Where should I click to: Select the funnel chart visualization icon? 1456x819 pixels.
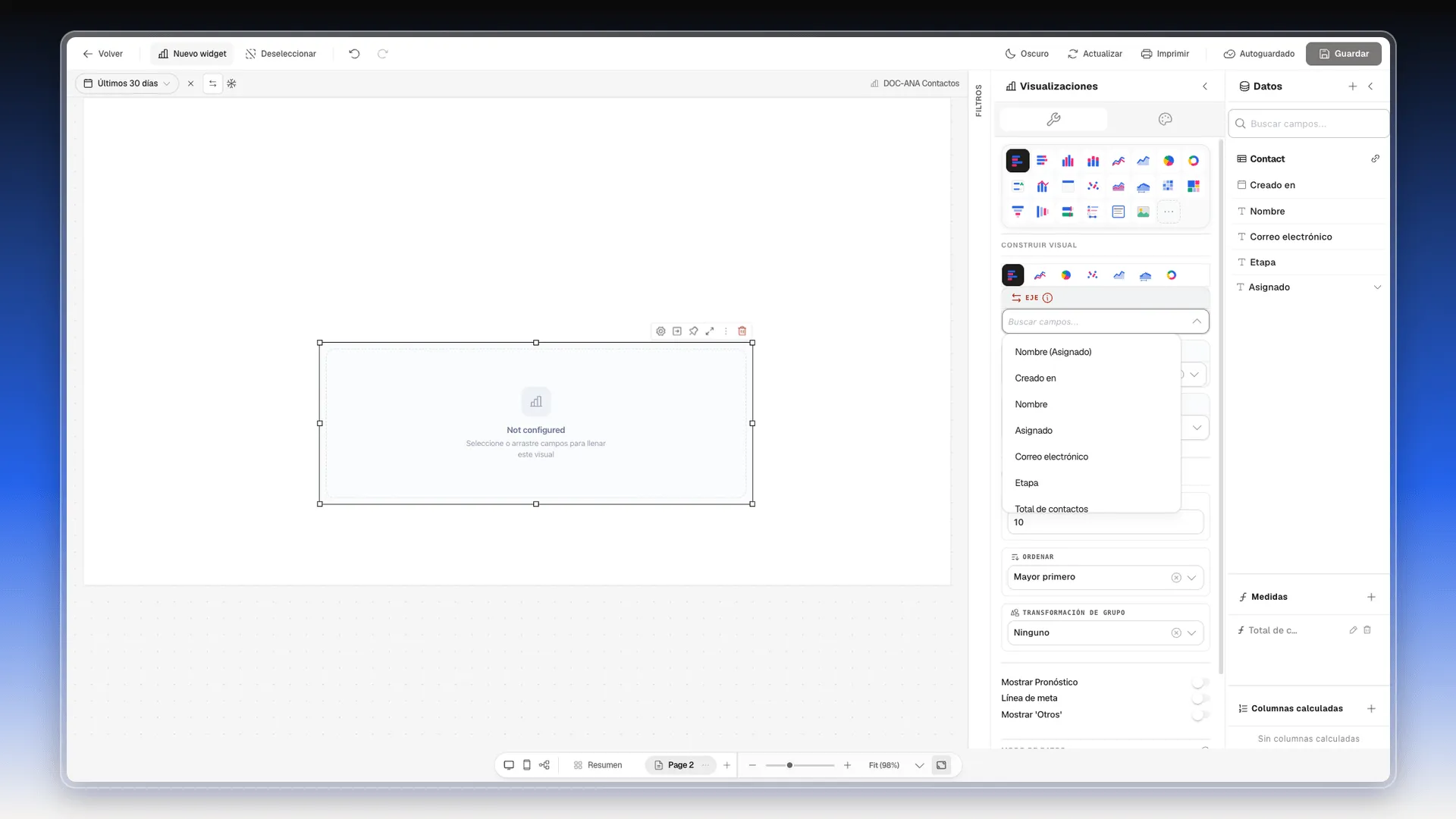click(x=1017, y=212)
